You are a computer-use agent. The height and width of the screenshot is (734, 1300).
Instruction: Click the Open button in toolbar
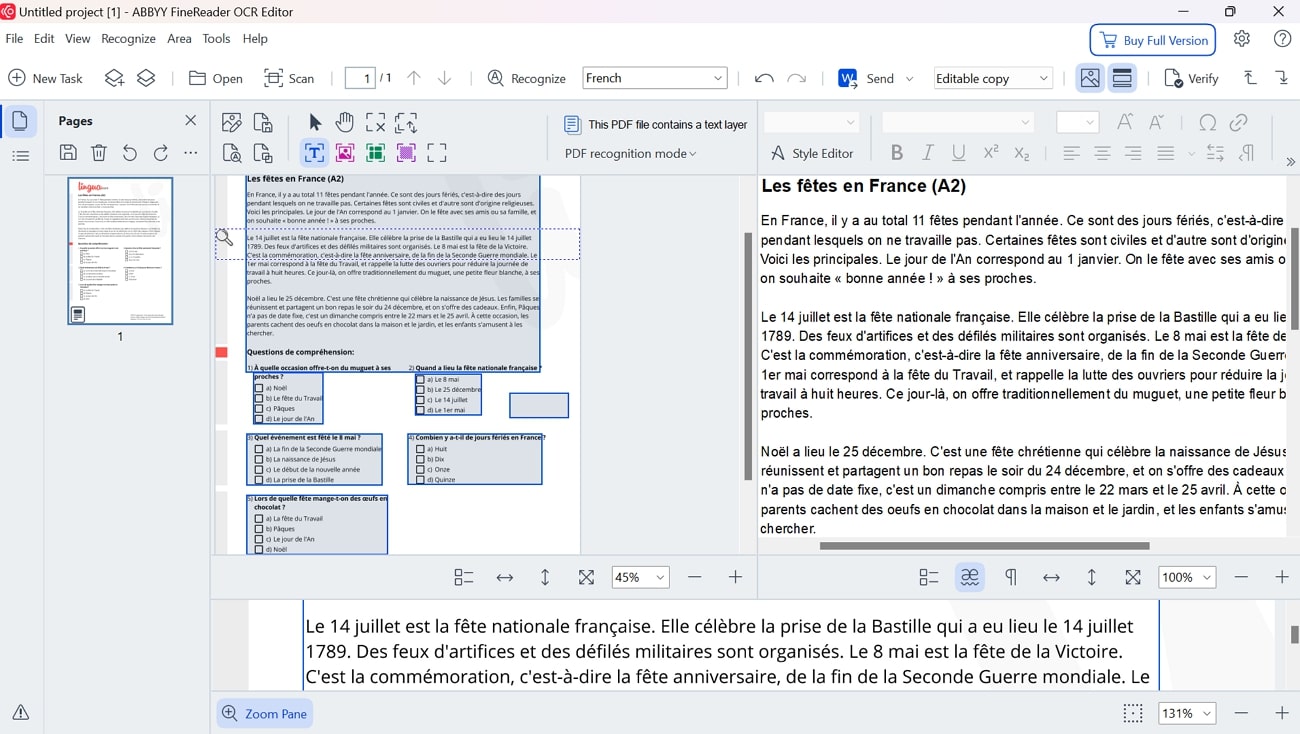point(216,78)
